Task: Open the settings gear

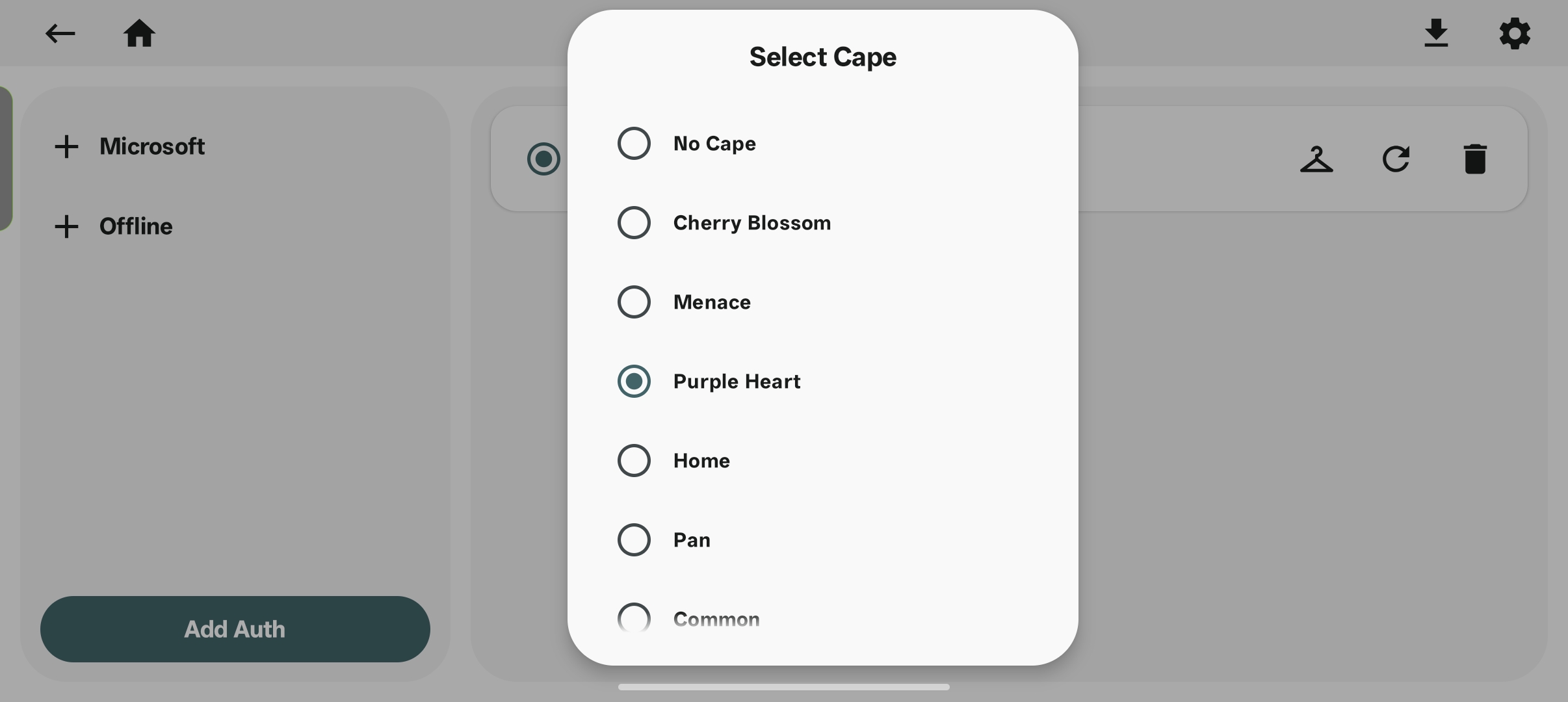Action: point(1515,33)
